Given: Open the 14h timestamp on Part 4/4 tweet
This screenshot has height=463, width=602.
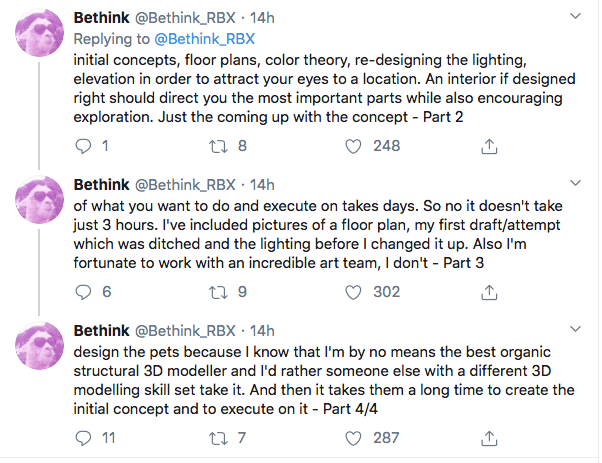Looking at the screenshot, I should pos(262,331).
